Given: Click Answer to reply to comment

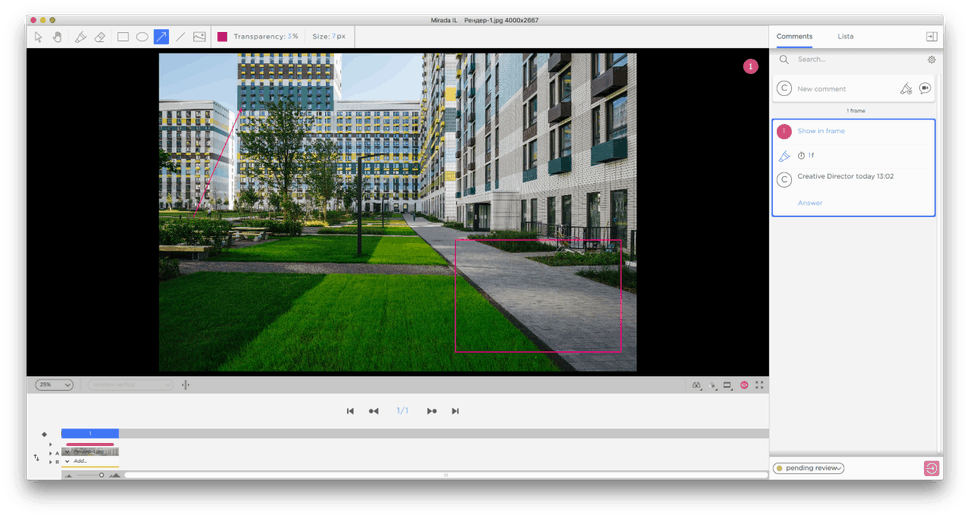Looking at the screenshot, I should click(810, 203).
